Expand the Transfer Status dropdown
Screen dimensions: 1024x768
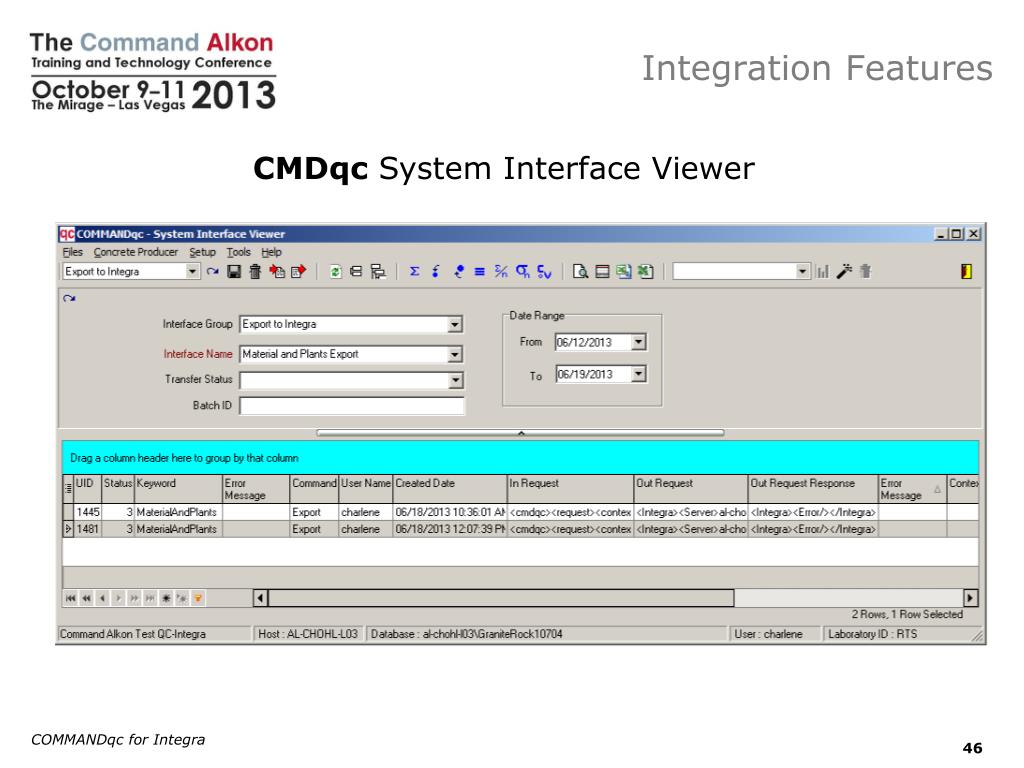455,381
